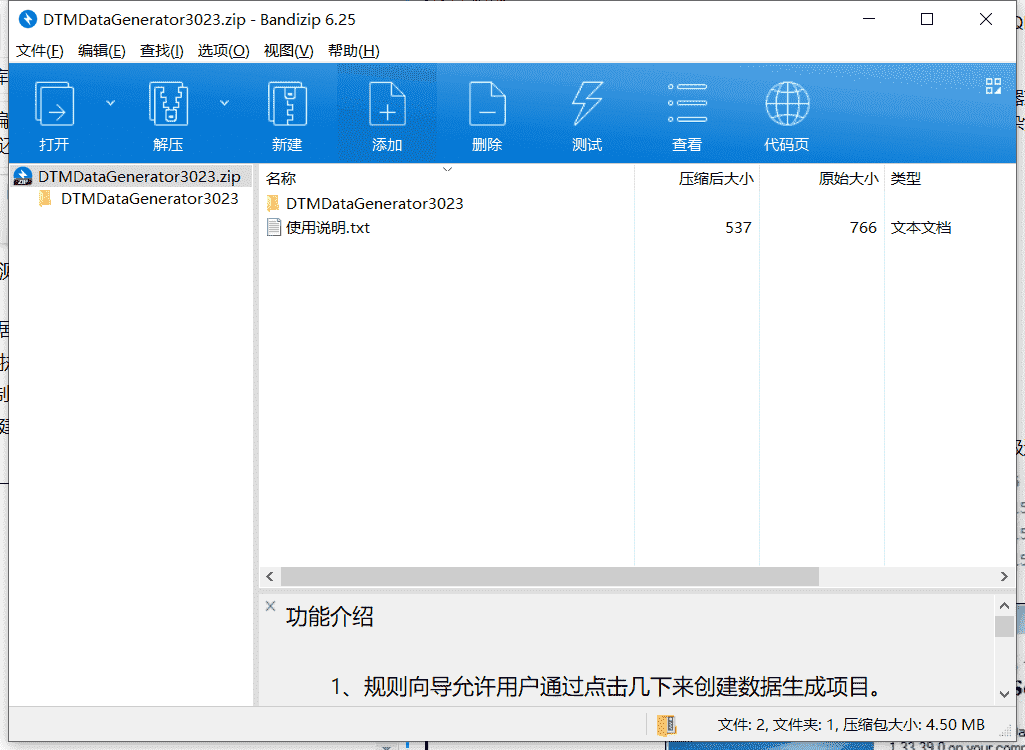Expand dropdown arrow next to 打开

pyautogui.click(x=110, y=103)
